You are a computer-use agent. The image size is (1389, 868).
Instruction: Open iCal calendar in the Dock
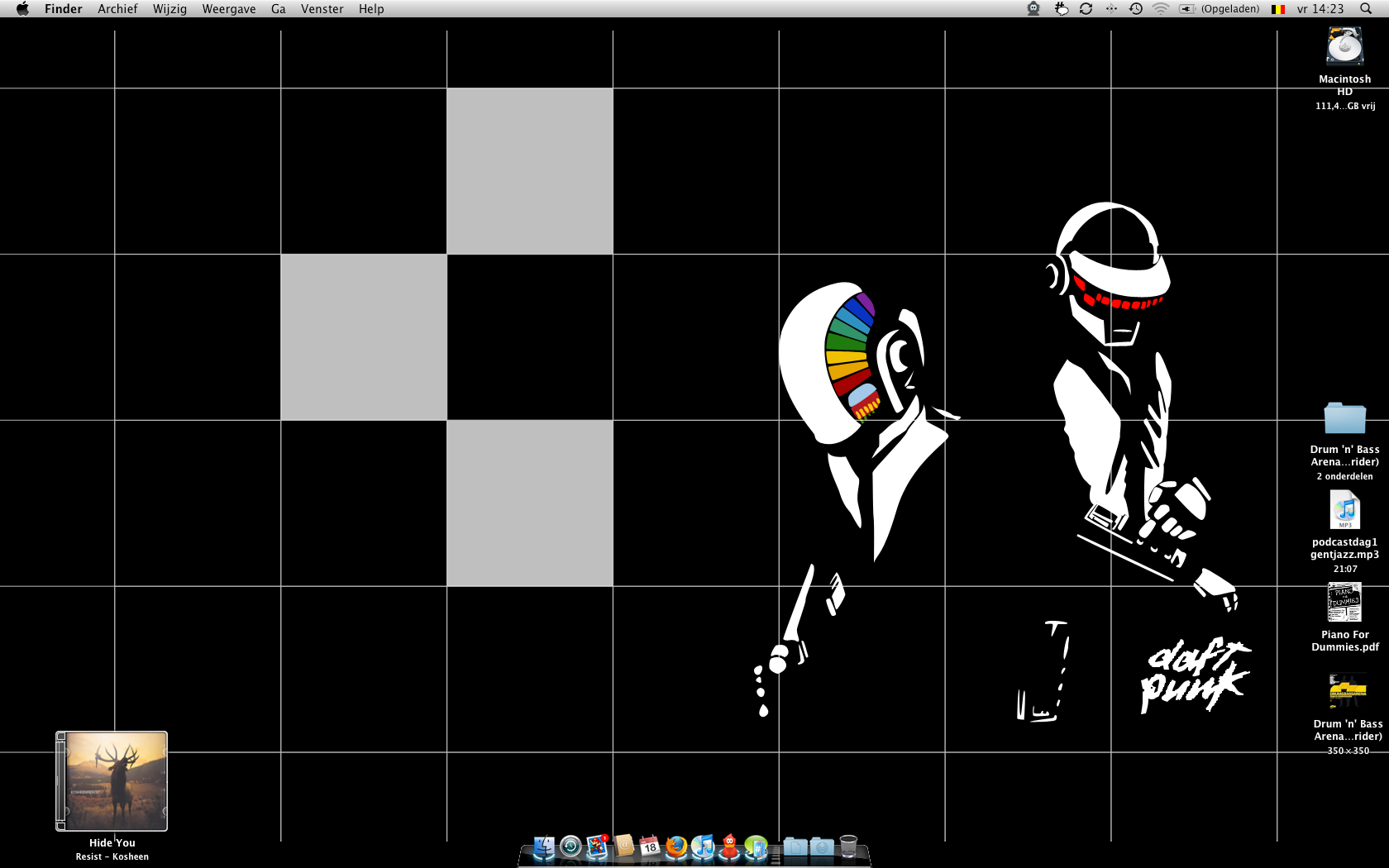650,847
